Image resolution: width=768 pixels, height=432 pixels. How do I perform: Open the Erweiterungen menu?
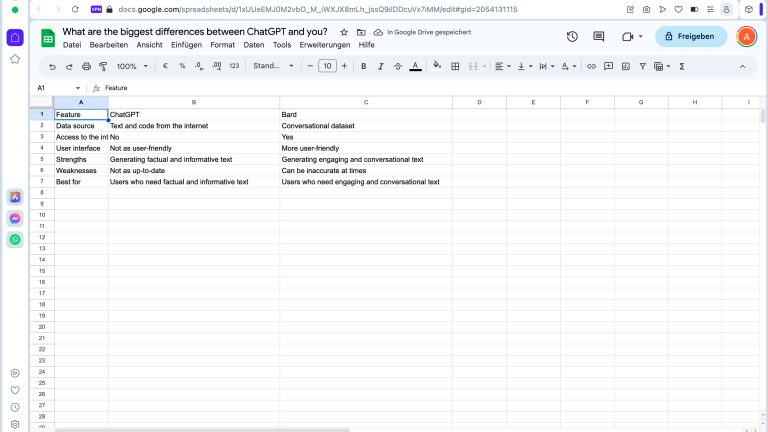[325, 45]
